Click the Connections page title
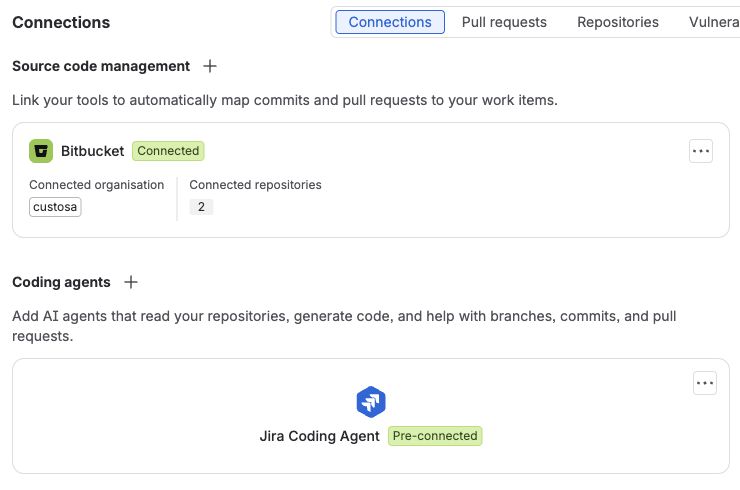 pyautogui.click(x=61, y=22)
